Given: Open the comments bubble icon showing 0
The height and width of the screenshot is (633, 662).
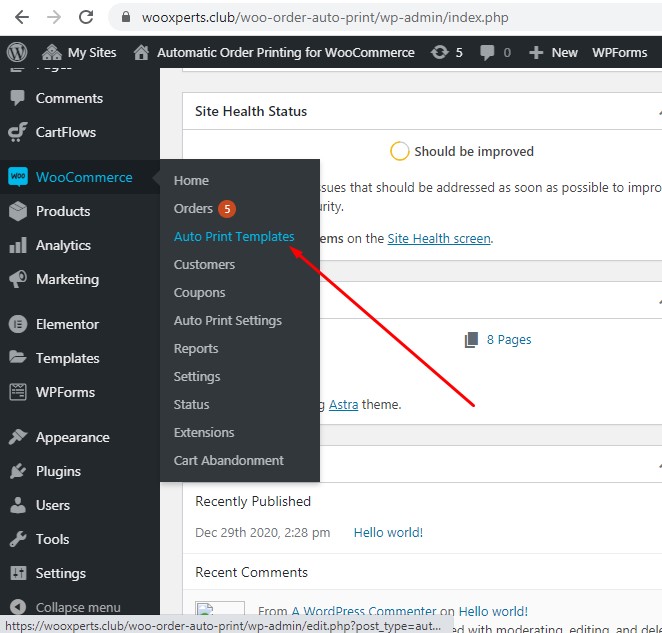Looking at the screenshot, I should [487, 53].
